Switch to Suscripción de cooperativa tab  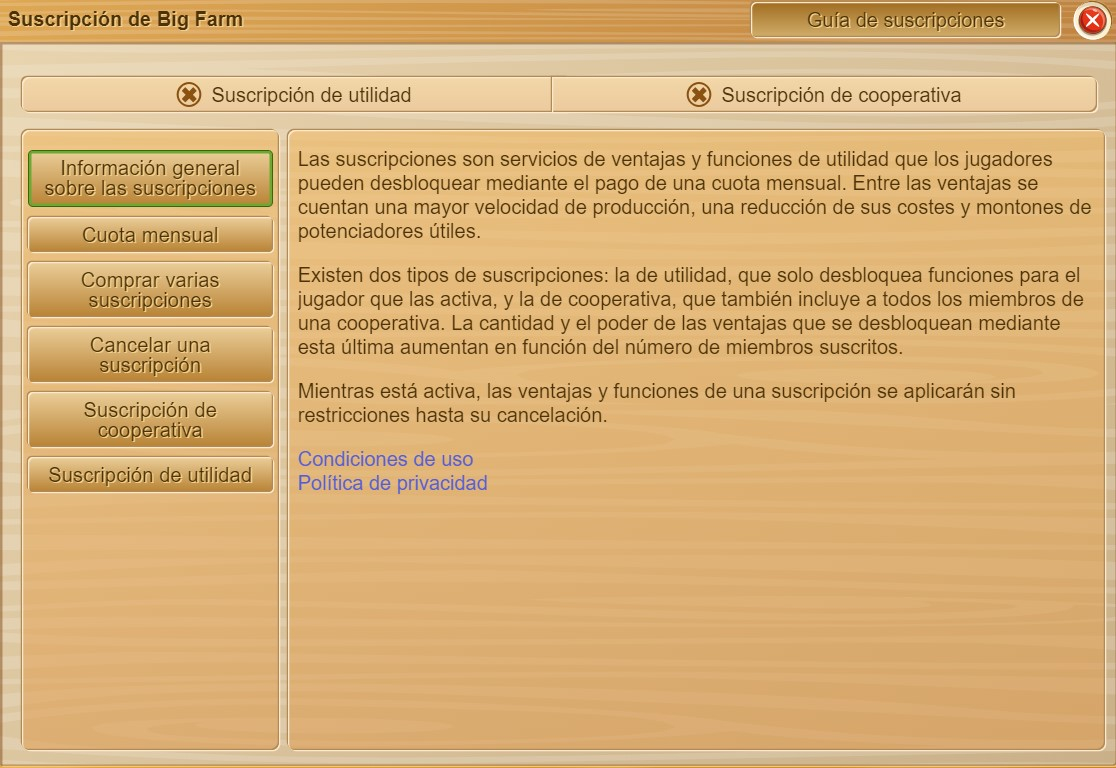pos(824,95)
